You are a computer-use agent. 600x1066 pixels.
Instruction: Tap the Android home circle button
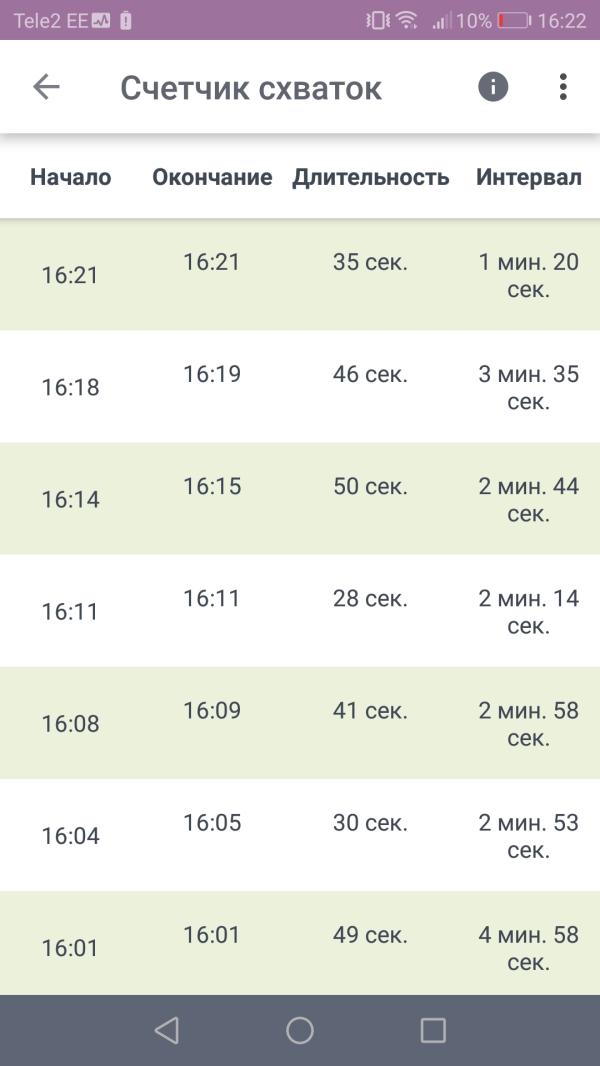[300, 1030]
